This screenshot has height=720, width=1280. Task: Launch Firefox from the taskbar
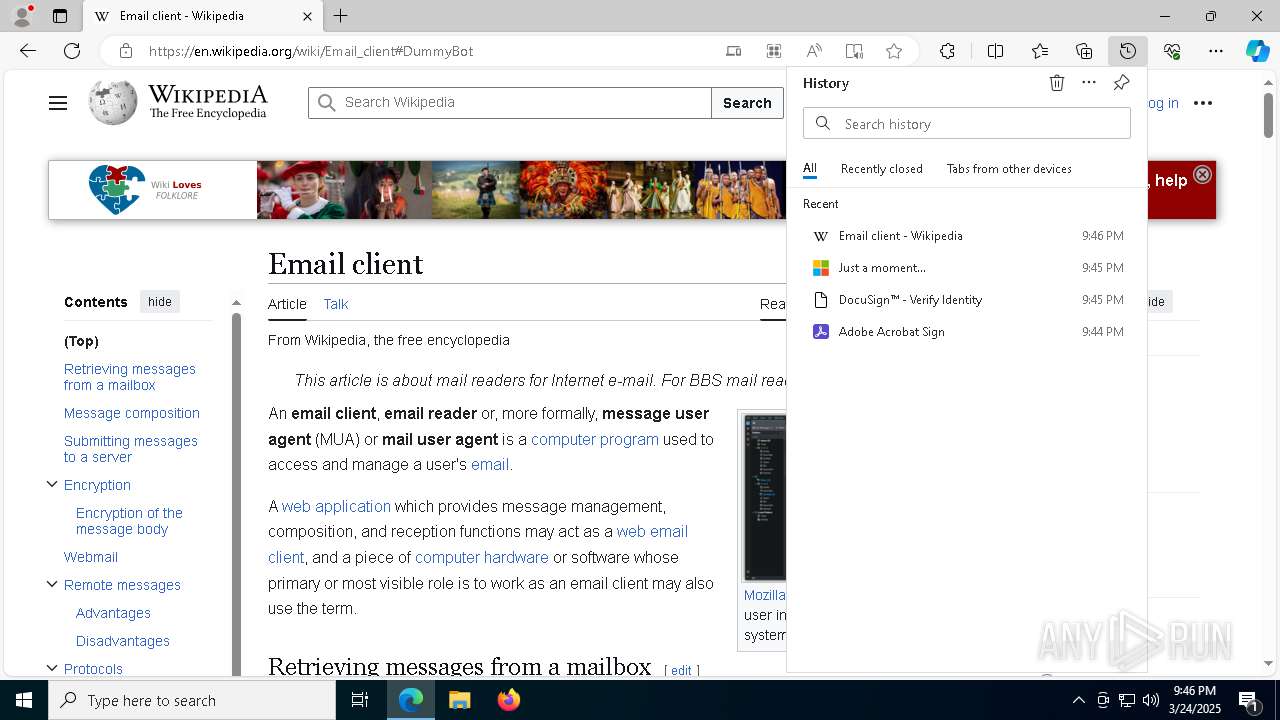[509, 700]
